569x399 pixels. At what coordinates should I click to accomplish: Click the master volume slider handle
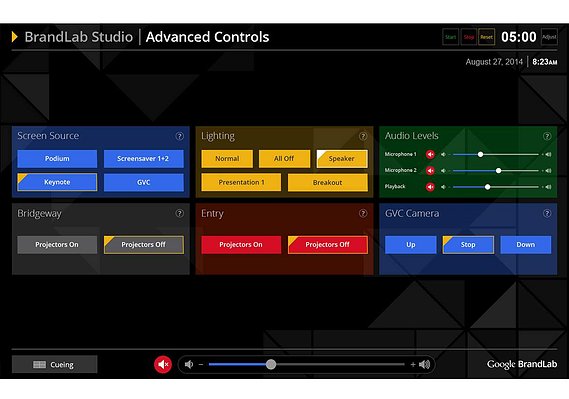[x=271, y=364]
